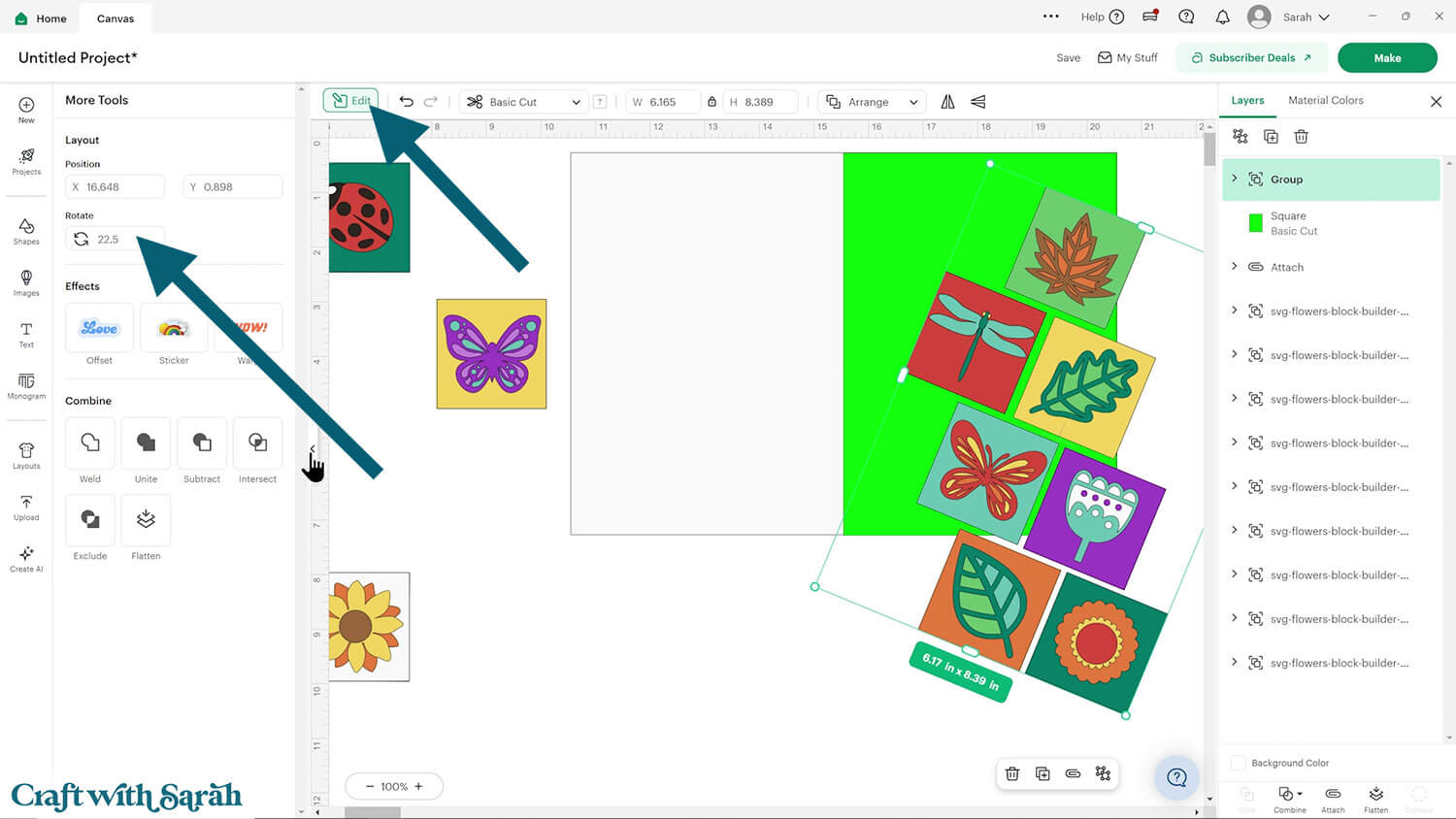This screenshot has width=1456, height=819.
Task: Zoom out with the minus button
Action: click(370, 786)
